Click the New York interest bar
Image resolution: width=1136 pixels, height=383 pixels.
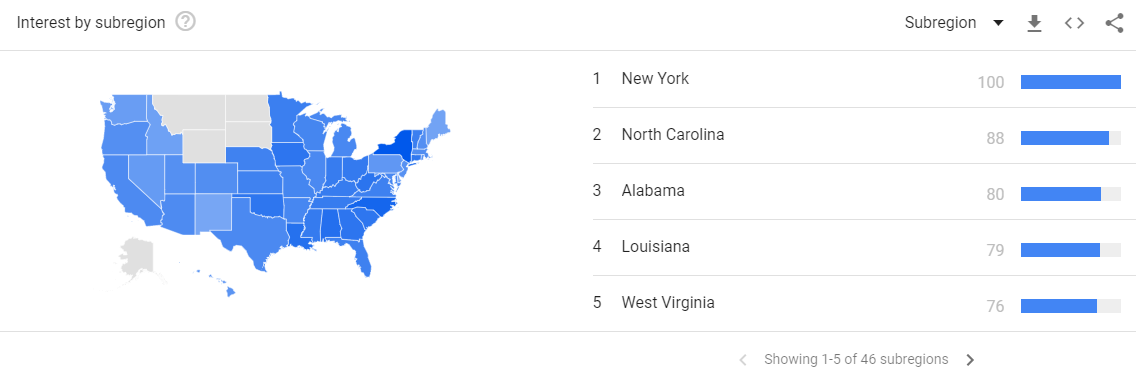[x=1071, y=82]
